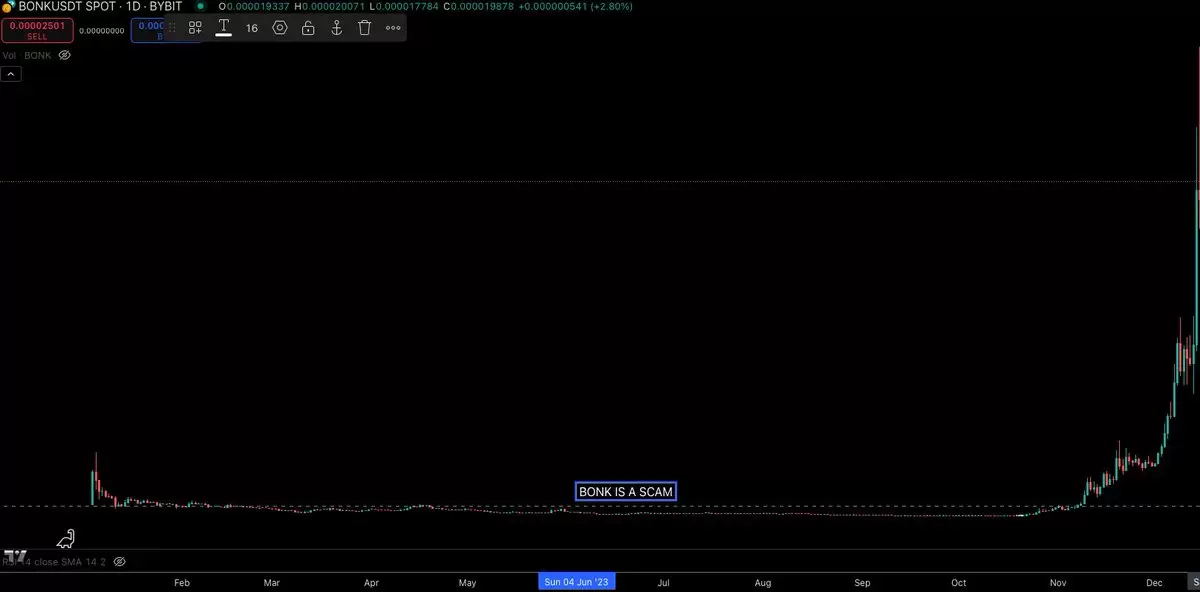Click May on the time axis
Screen dimensions: 1200x592
(468, 581)
